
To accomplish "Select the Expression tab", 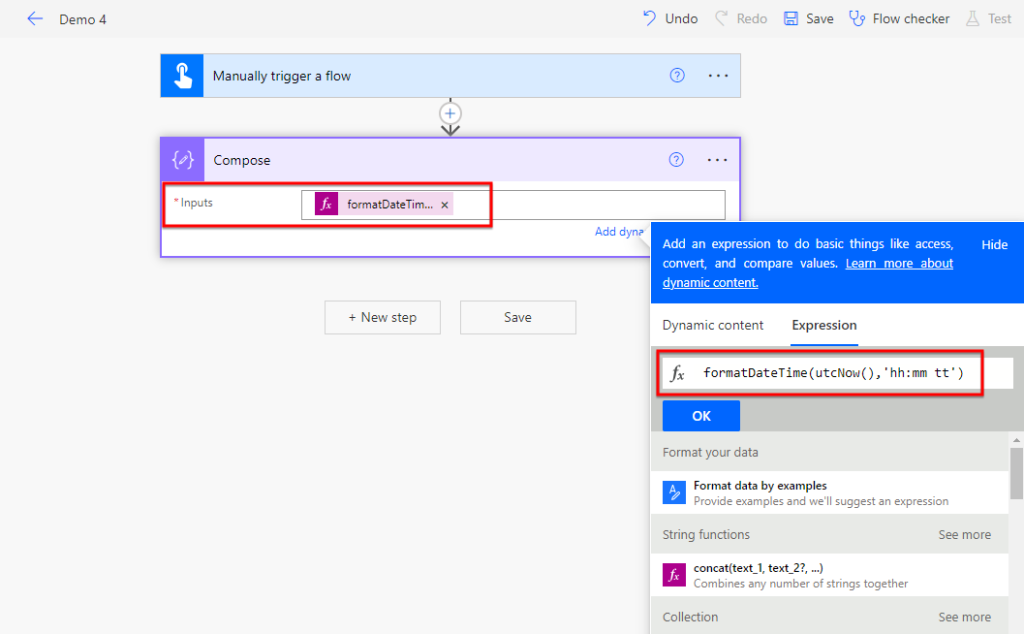I will coord(824,325).
